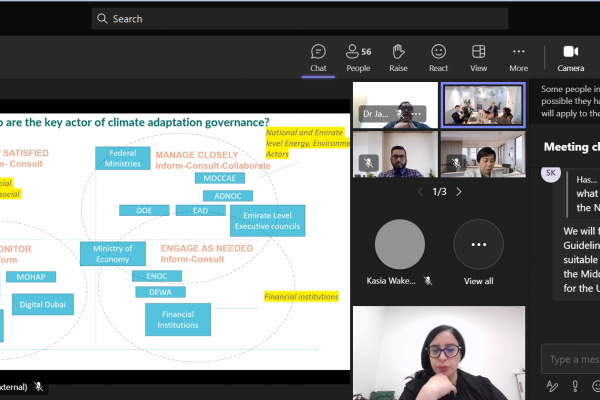This screenshot has width=600, height=400.
Task: Click the Search box at top
Action: click(300, 18)
